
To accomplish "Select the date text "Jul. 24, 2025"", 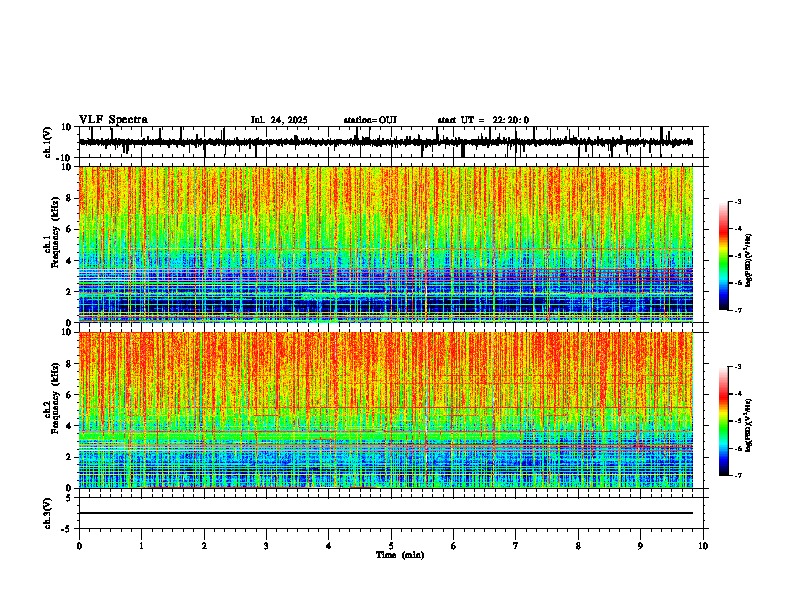I will point(279,120).
